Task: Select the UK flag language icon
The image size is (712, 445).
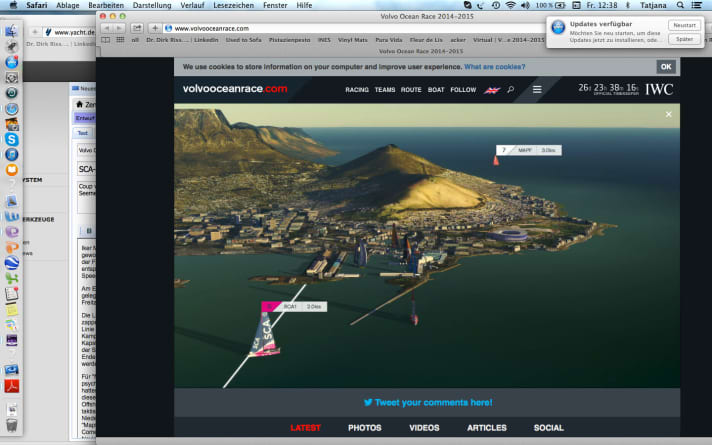Action: tap(492, 90)
